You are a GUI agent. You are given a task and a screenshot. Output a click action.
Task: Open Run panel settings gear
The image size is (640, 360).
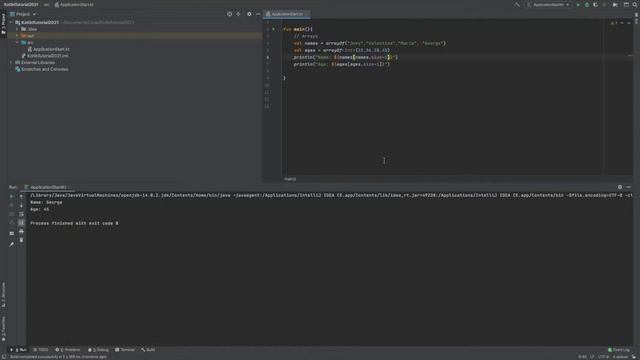click(620, 187)
